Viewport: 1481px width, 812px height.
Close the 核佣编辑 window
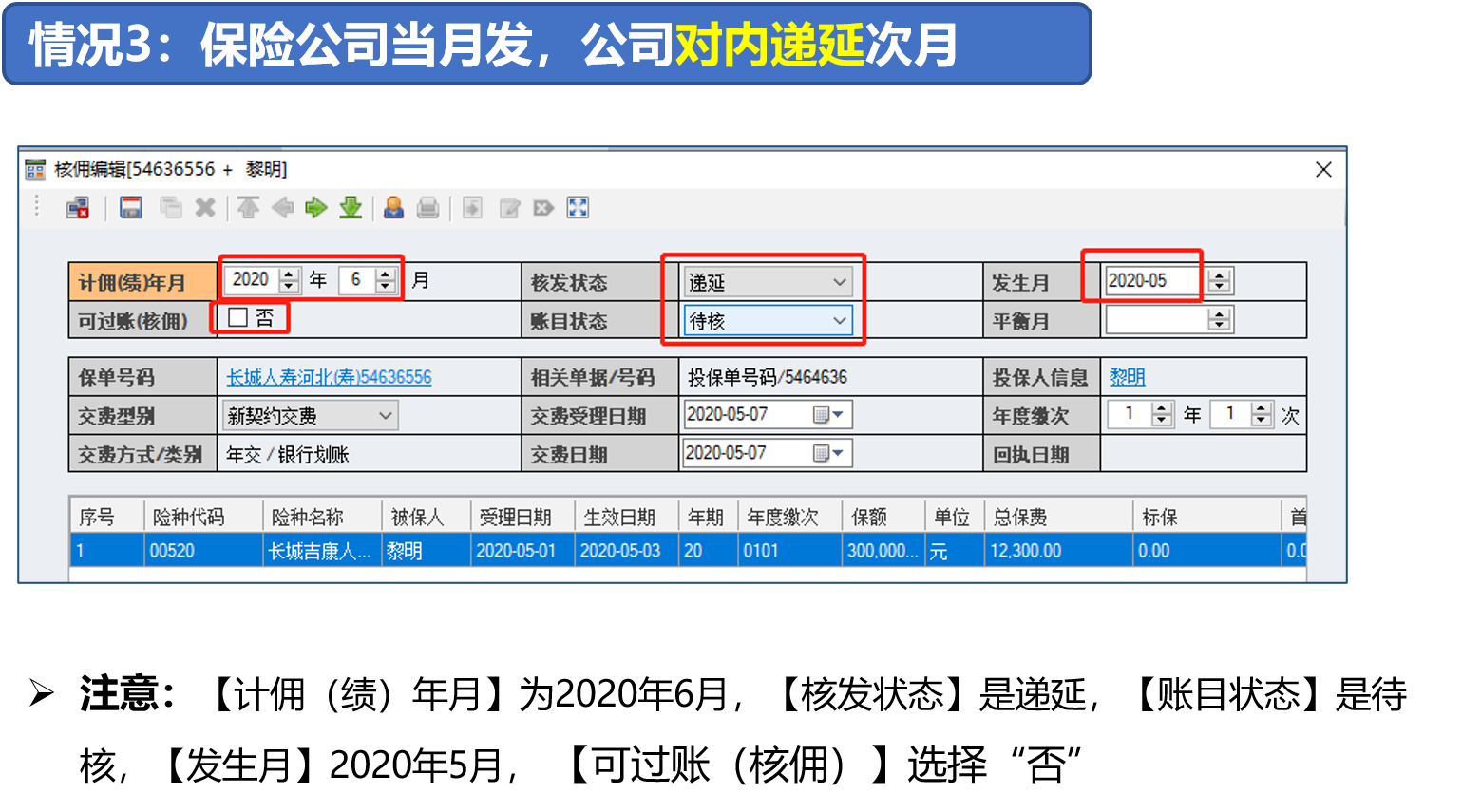(x=1323, y=169)
